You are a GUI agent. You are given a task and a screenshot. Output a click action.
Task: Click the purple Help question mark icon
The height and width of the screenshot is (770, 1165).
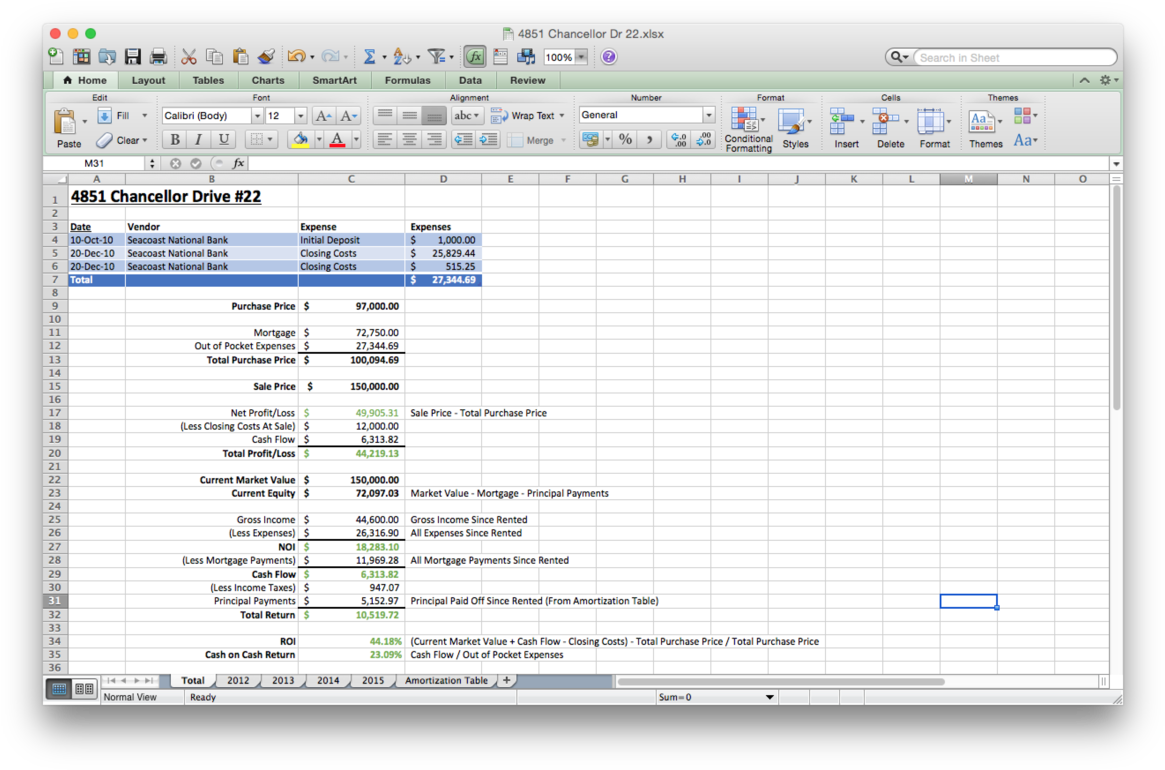tap(608, 58)
